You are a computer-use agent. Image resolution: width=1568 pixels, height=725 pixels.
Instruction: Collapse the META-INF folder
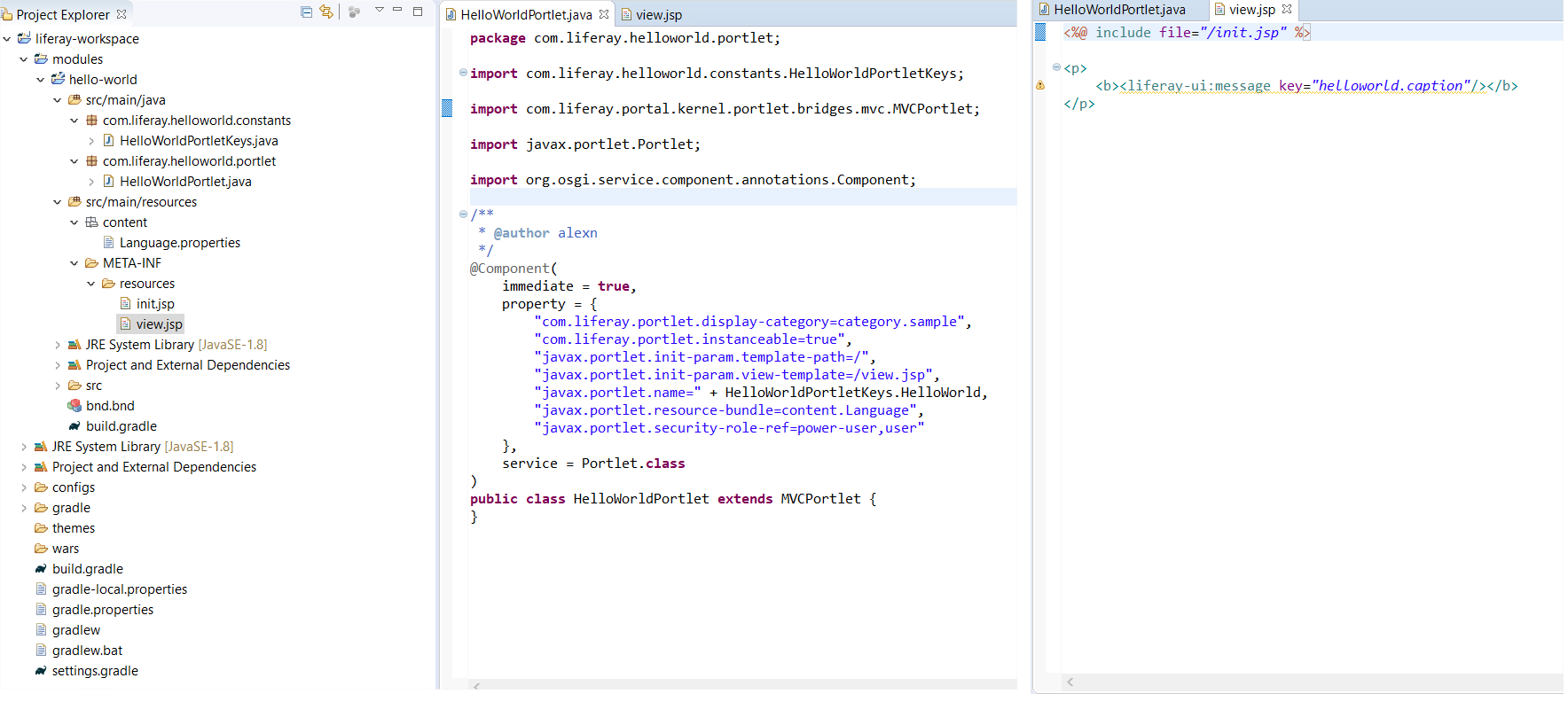click(74, 263)
